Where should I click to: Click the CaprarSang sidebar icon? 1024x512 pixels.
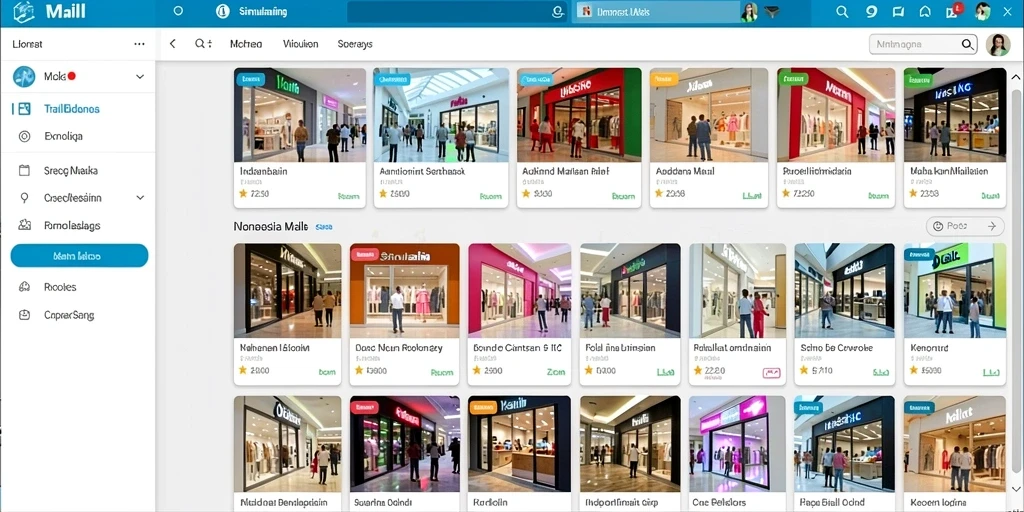[x=24, y=315]
